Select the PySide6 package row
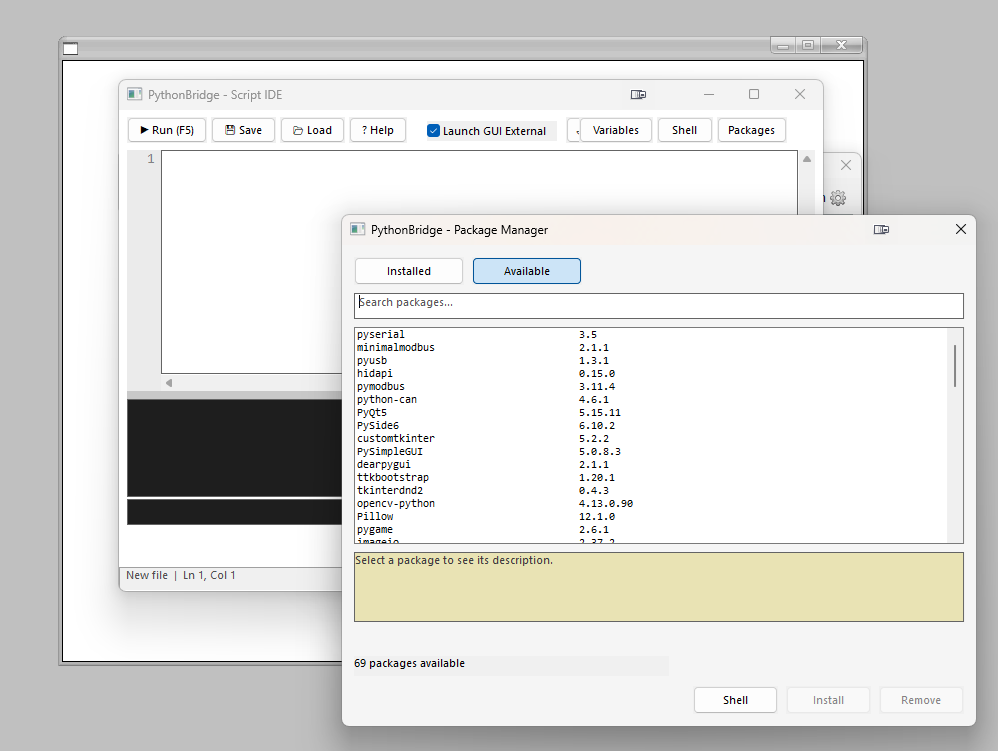The image size is (998, 751). [650, 425]
